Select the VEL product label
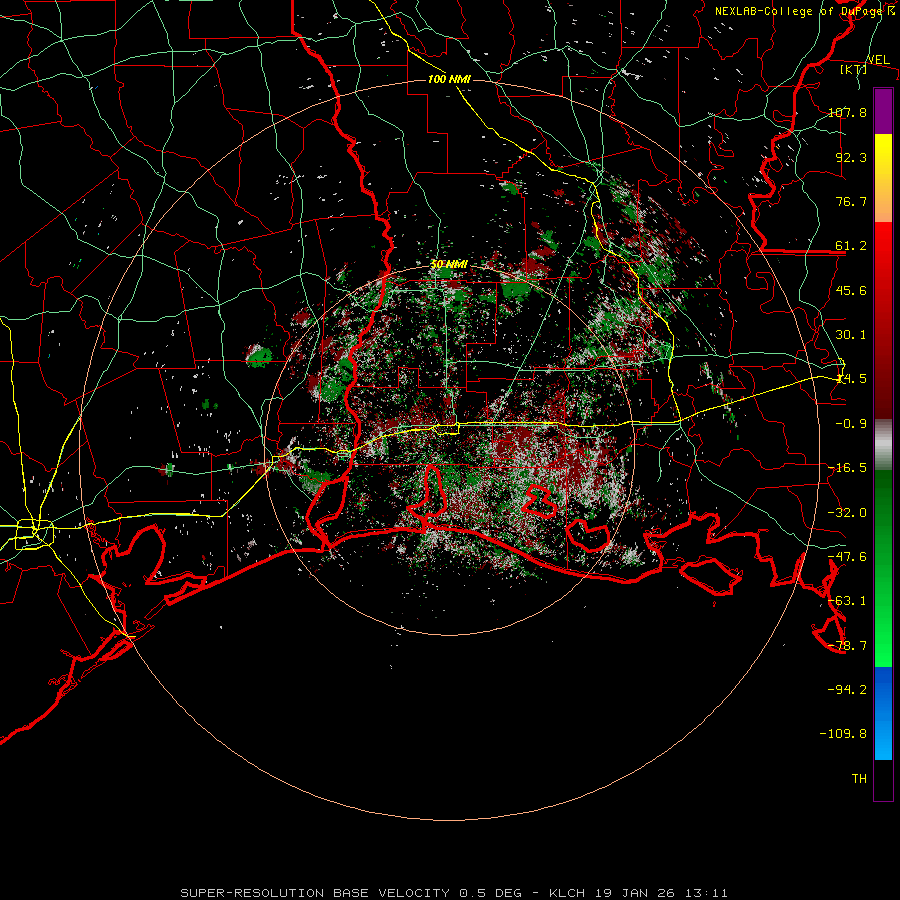The width and height of the screenshot is (900, 900). tap(878, 60)
